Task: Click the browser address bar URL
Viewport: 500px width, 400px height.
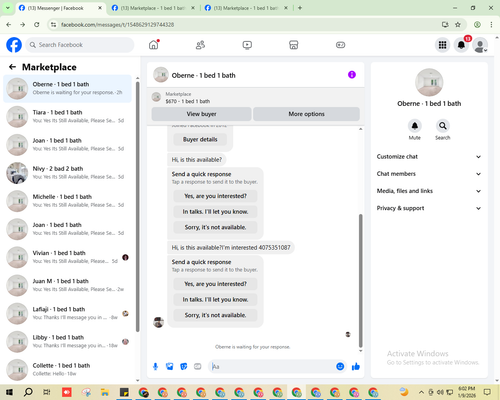Action: (x=117, y=25)
